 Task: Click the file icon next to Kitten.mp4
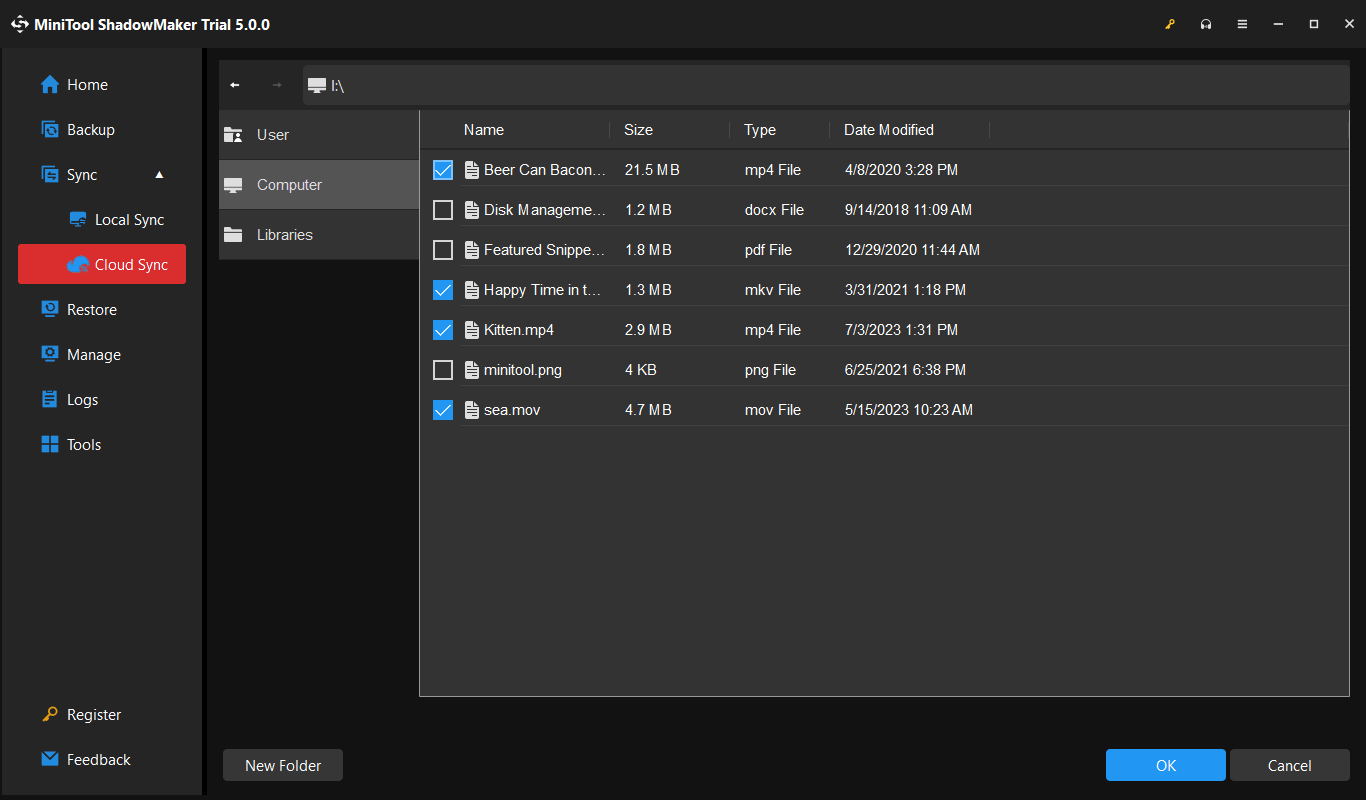[x=473, y=330]
